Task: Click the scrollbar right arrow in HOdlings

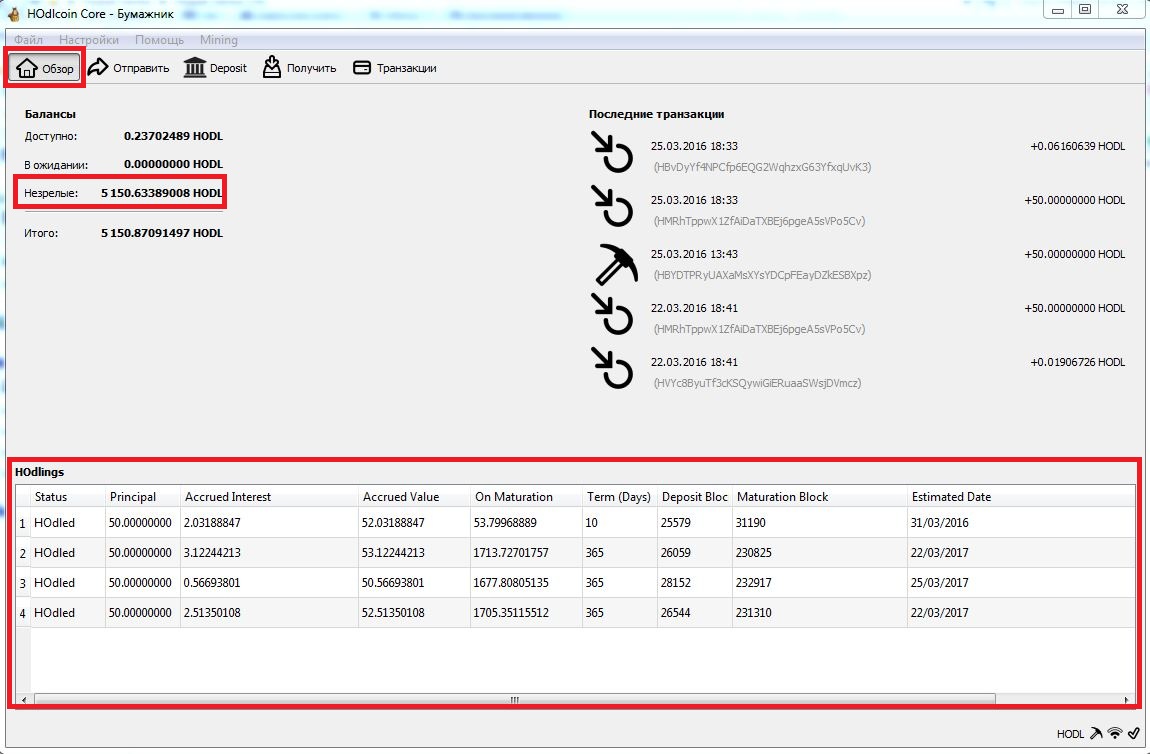Action: [x=1127, y=700]
